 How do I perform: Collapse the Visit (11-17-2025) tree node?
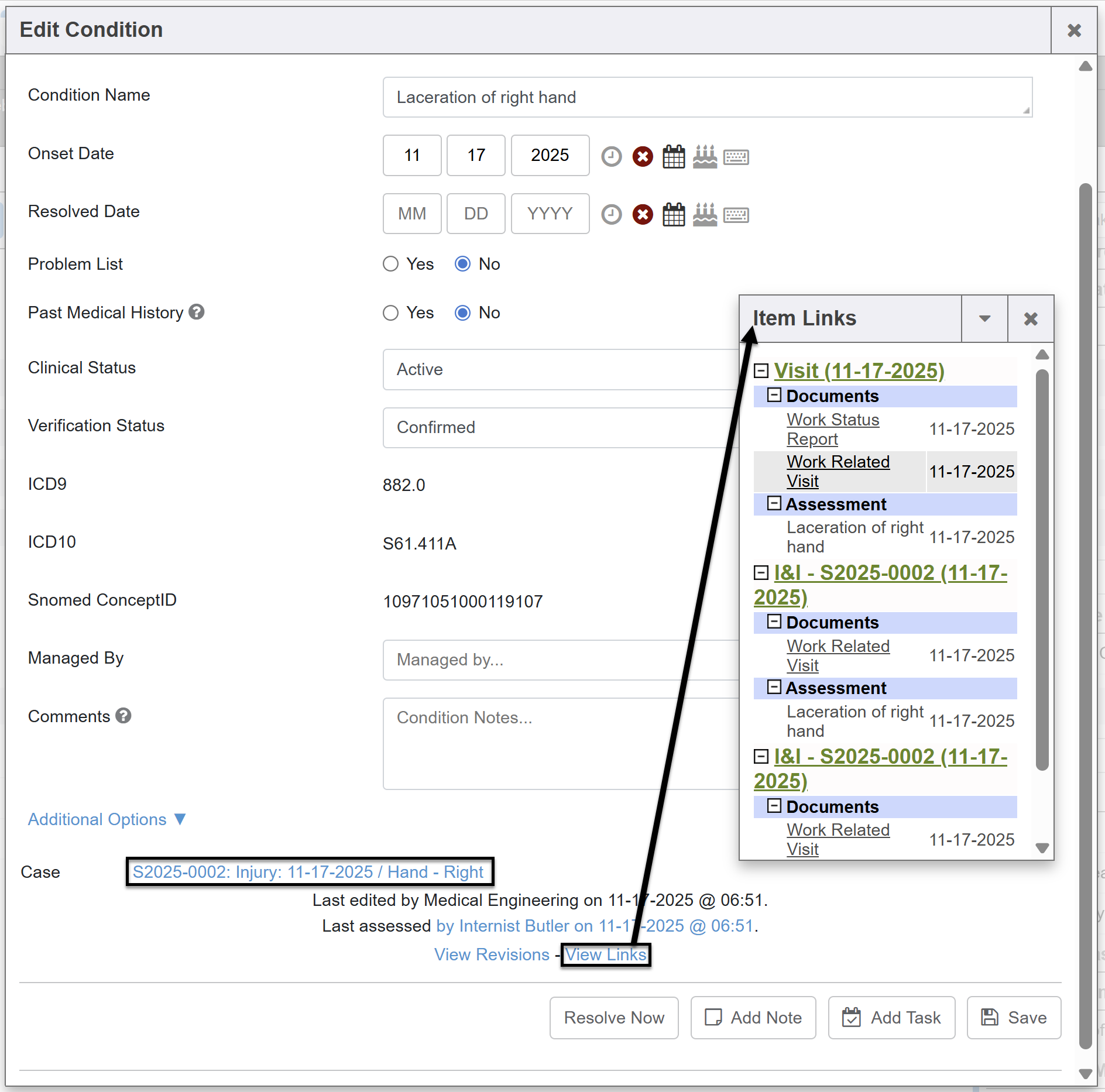click(761, 370)
